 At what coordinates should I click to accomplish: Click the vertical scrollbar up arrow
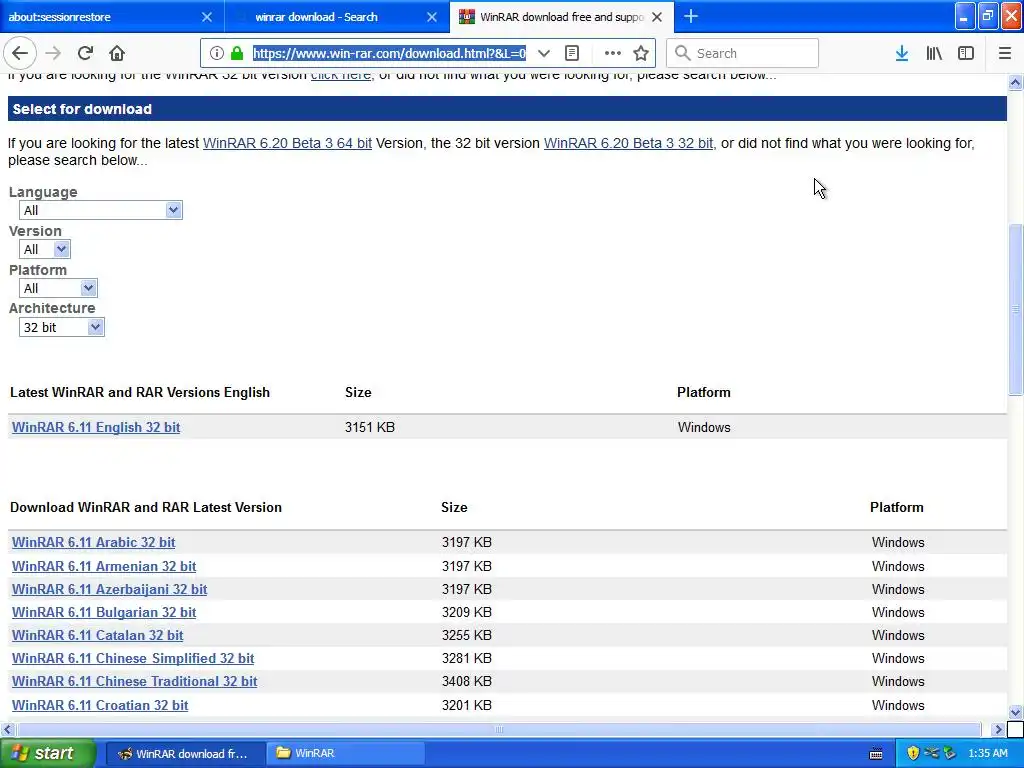pos(1015,82)
